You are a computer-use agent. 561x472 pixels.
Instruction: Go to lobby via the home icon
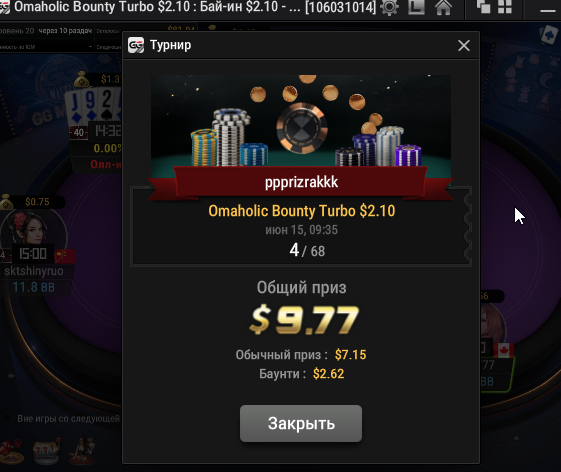click(x=443, y=7)
